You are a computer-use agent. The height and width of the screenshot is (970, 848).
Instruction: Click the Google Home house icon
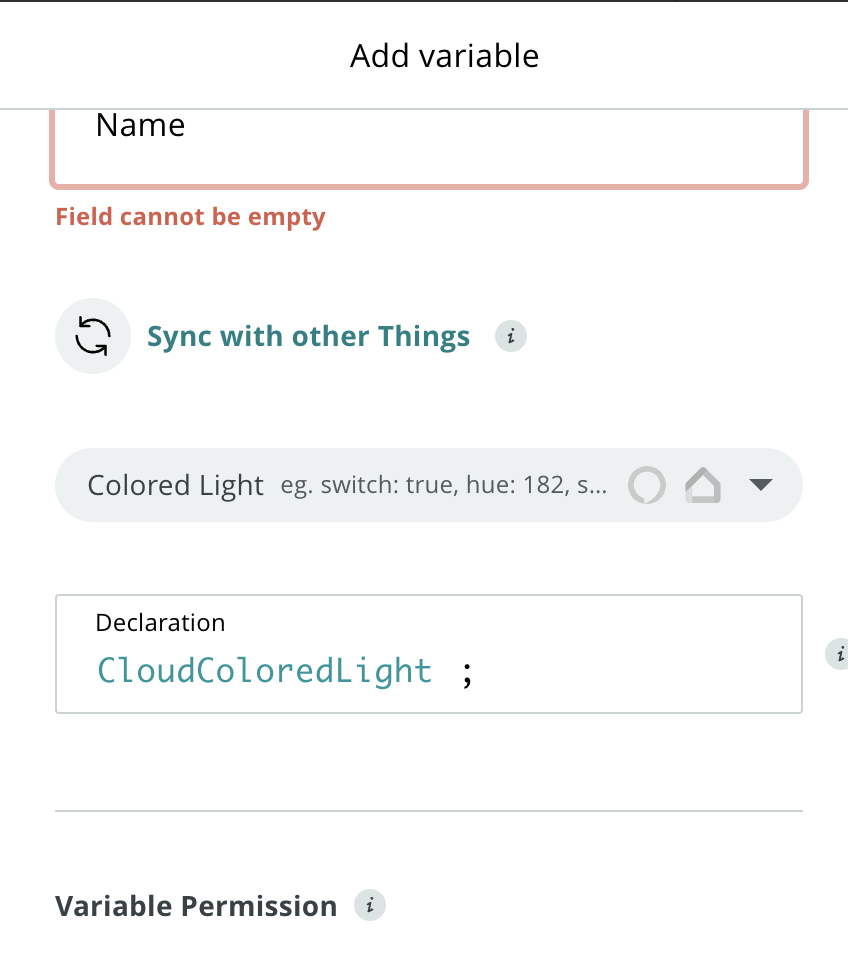pos(703,485)
